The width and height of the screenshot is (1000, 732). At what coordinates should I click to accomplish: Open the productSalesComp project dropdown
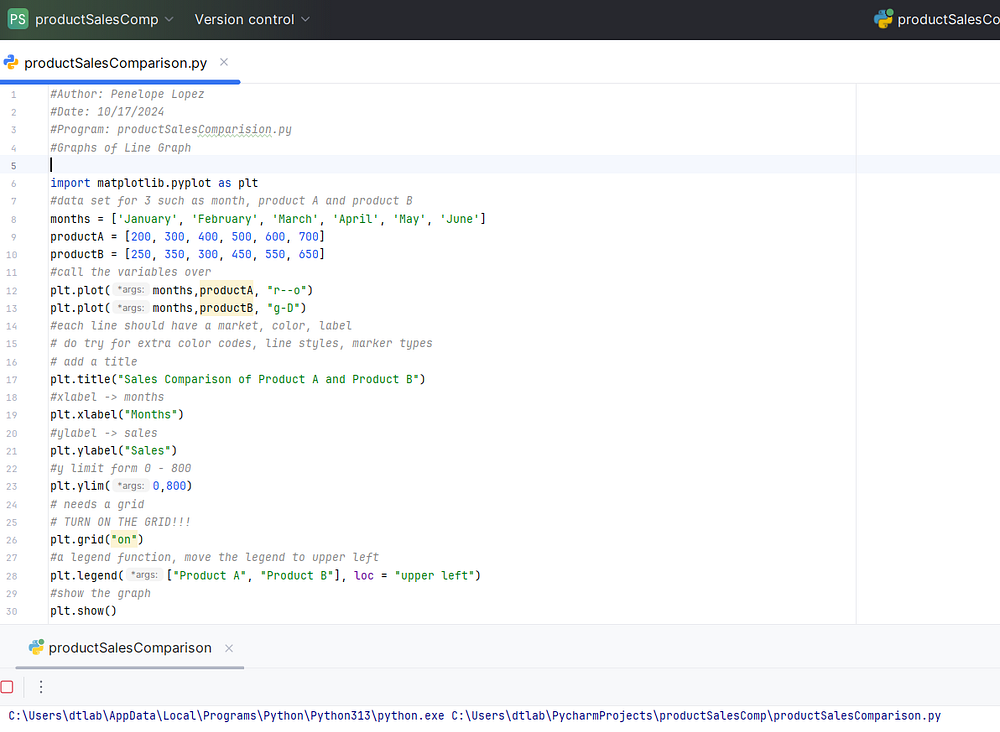(x=104, y=19)
